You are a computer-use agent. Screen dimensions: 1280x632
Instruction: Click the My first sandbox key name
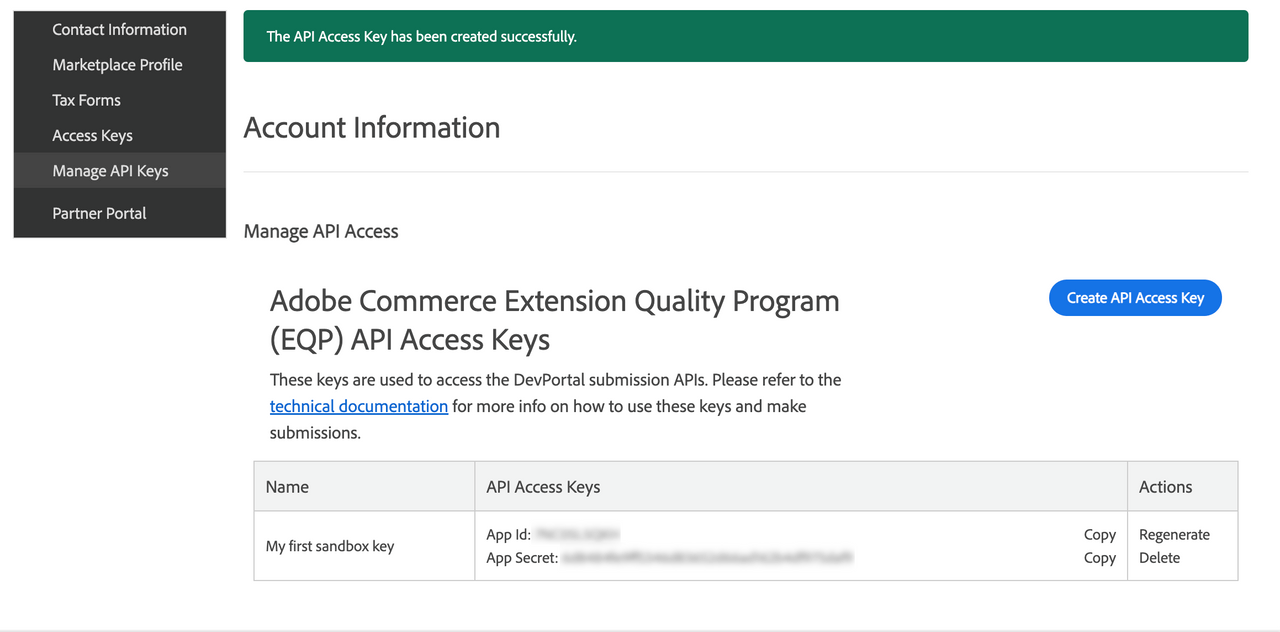(330, 546)
